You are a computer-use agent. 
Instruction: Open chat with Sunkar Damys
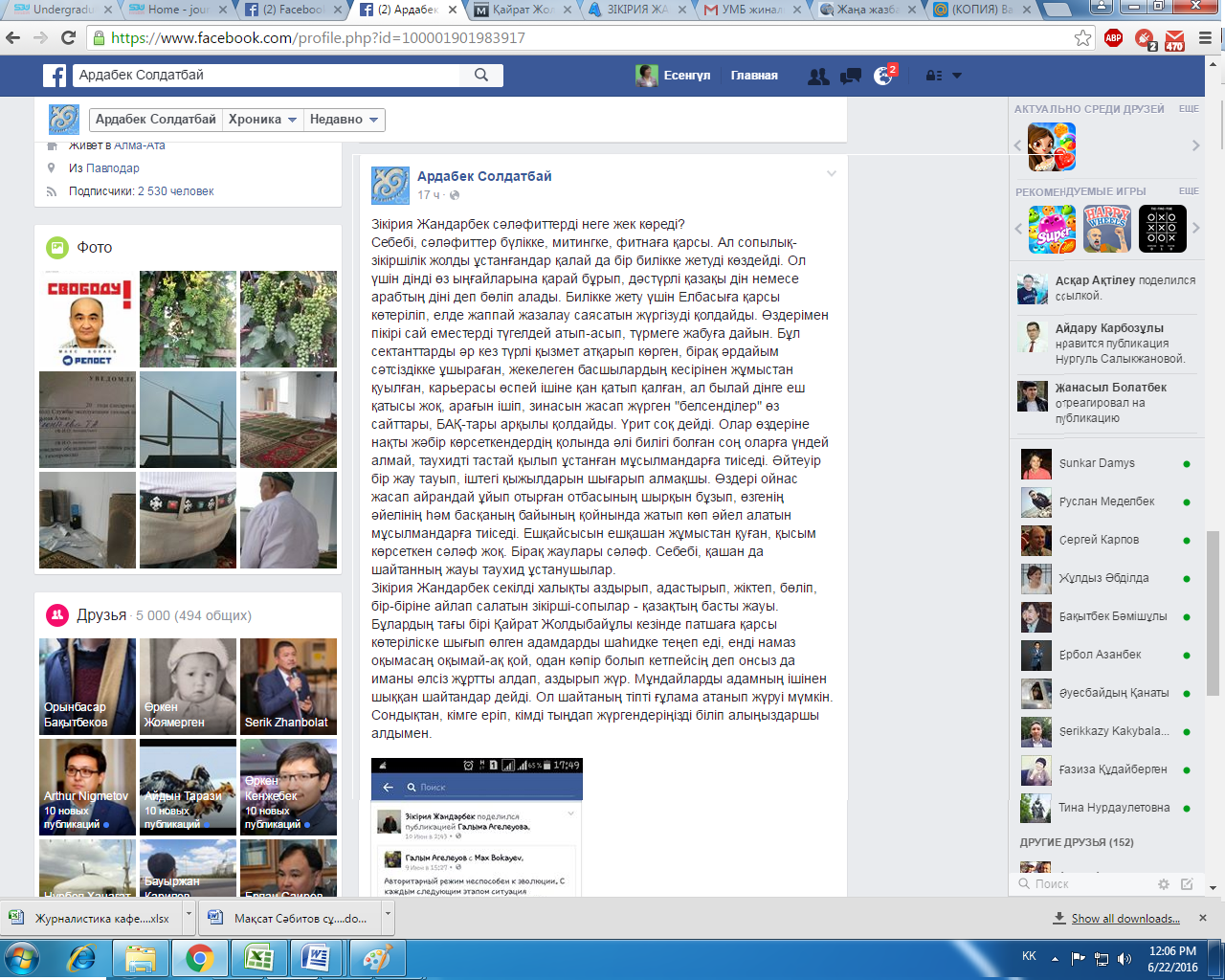[1105, 463]
